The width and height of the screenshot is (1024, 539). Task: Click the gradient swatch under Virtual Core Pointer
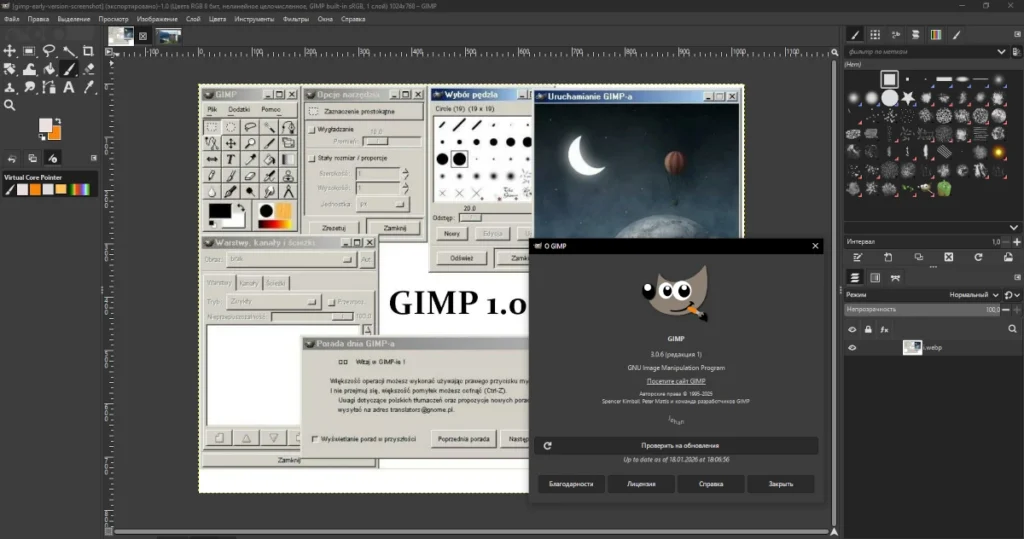coord(80,189)
